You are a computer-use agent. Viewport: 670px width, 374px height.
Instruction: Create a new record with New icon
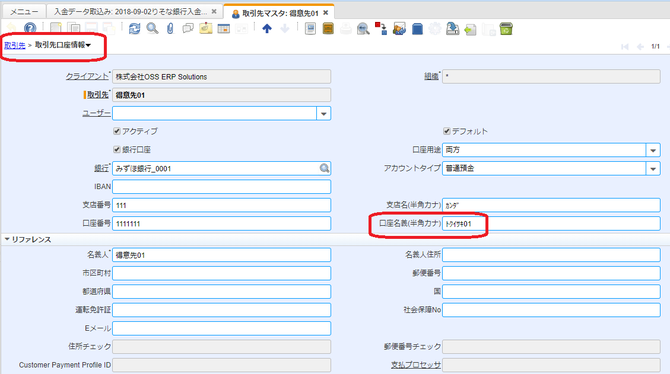click(x=56, y=29)
